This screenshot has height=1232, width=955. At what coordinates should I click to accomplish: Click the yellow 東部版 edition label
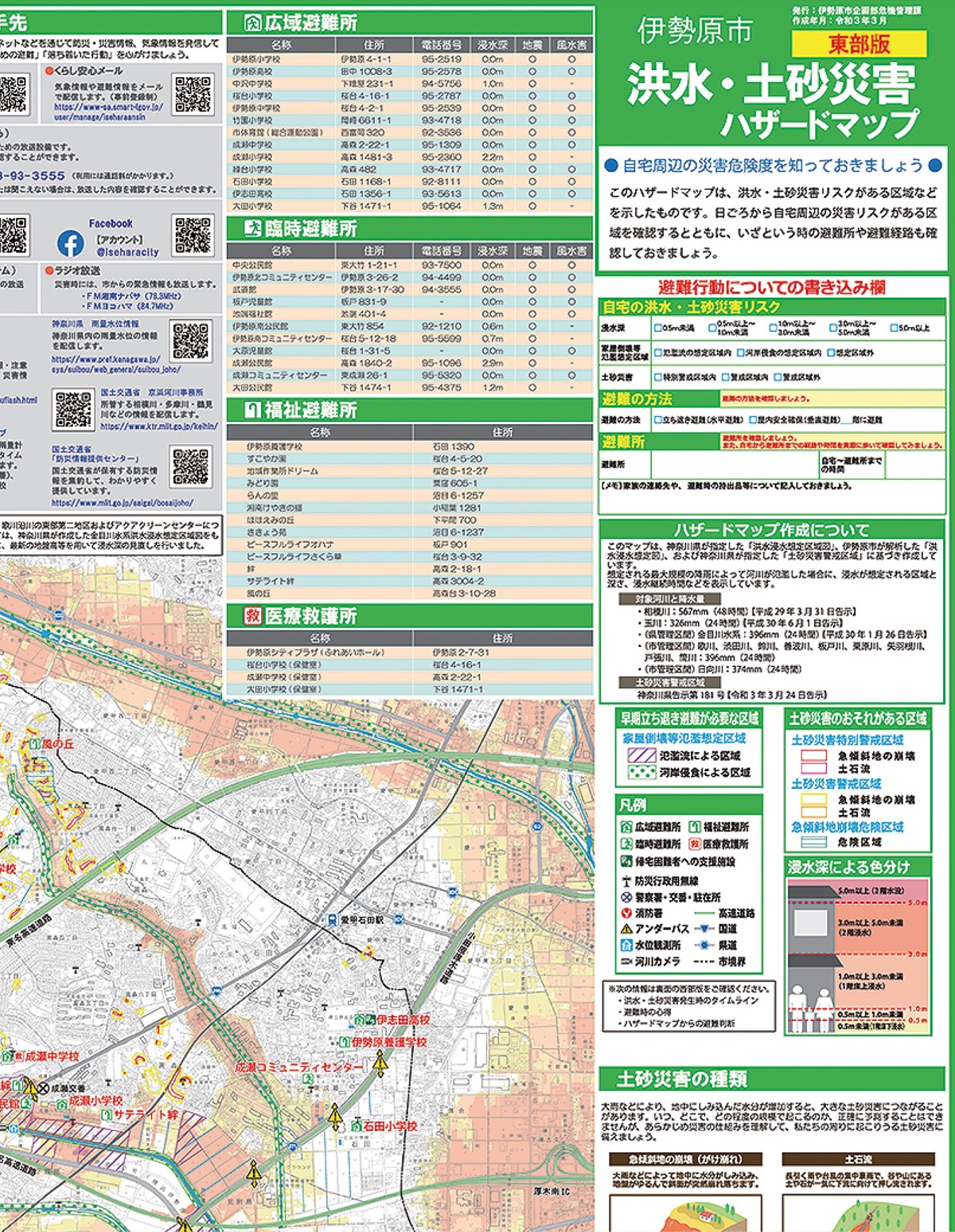(859, 44)
